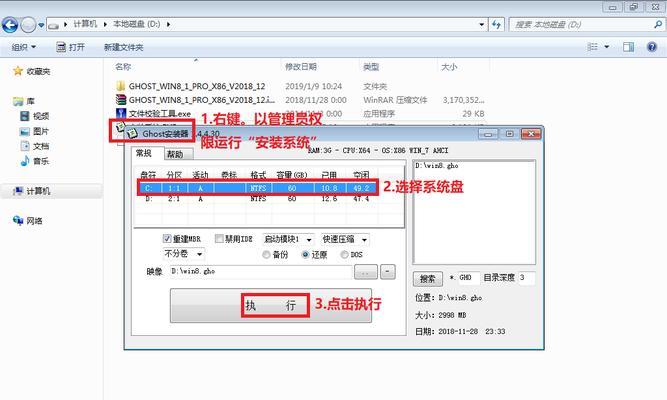This screenshot has width=667, height=400.
Task: Select the 文件校验工具.exe icon
Action: pyautogui.click(x=121, y=113)
